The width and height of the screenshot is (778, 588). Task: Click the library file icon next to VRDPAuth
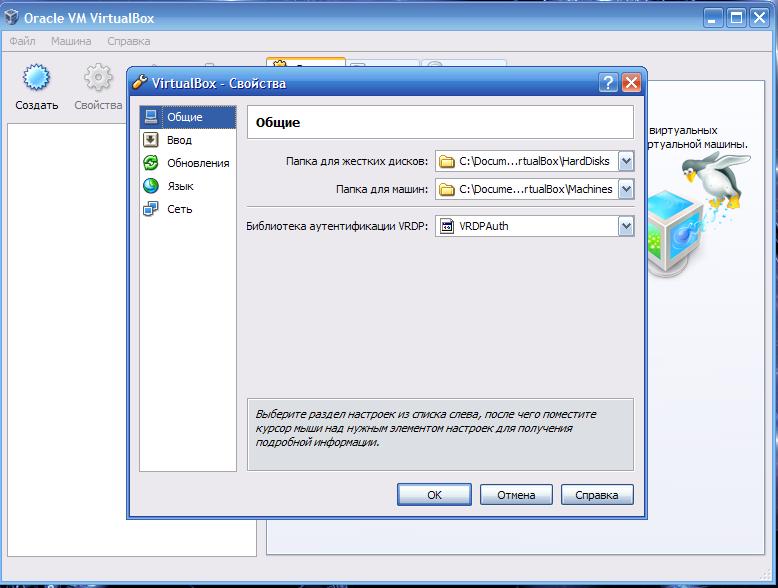tap(447, 226)
